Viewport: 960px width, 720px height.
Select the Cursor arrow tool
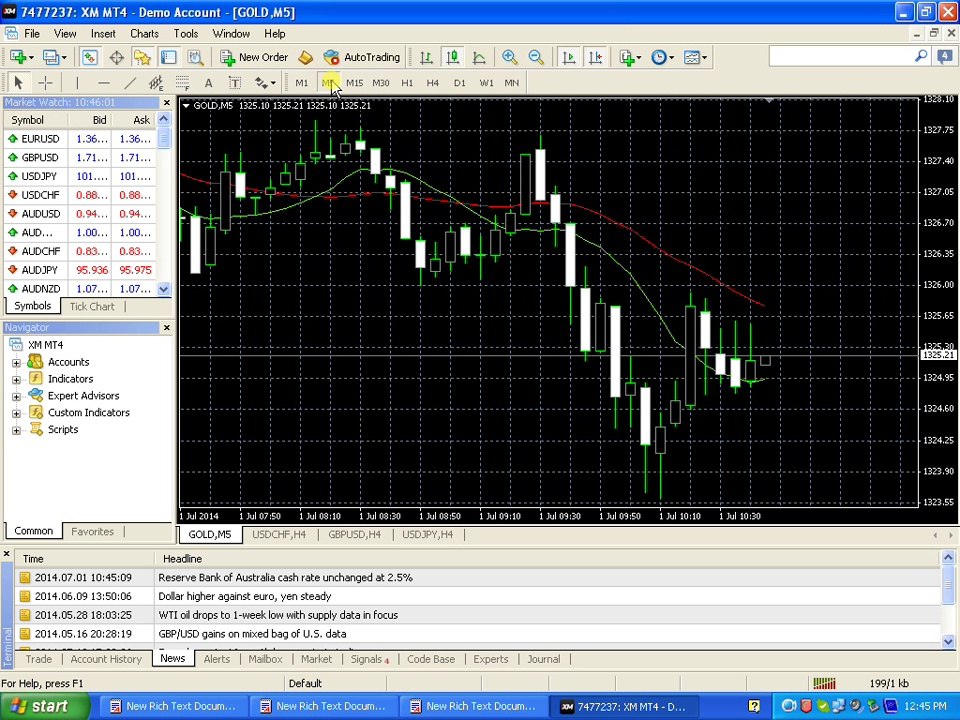click(x=18, y=83)
